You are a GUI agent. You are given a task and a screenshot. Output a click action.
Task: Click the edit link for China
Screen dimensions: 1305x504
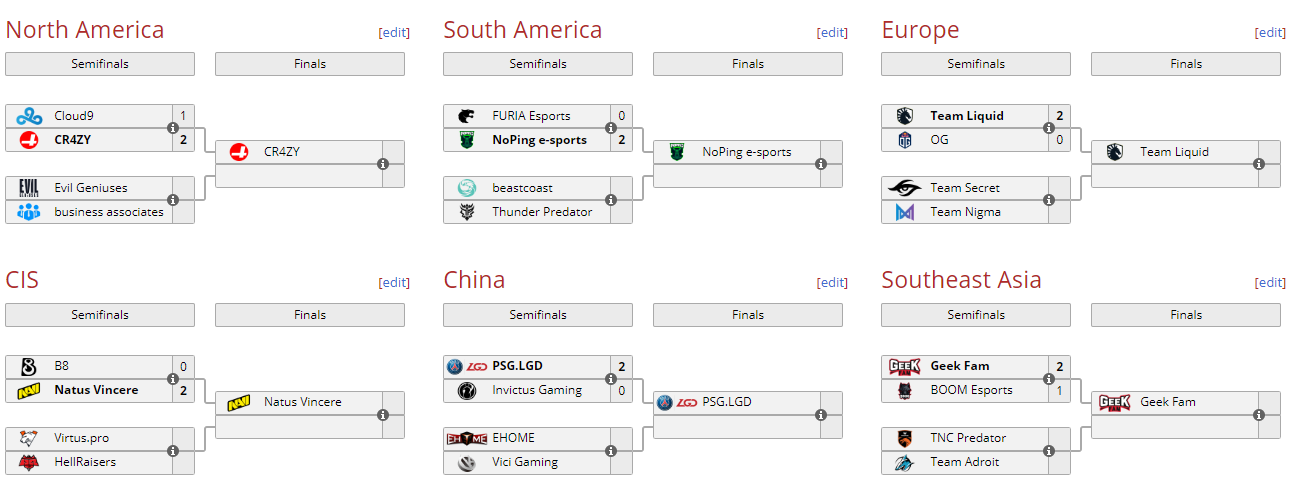tap(832, 282)
